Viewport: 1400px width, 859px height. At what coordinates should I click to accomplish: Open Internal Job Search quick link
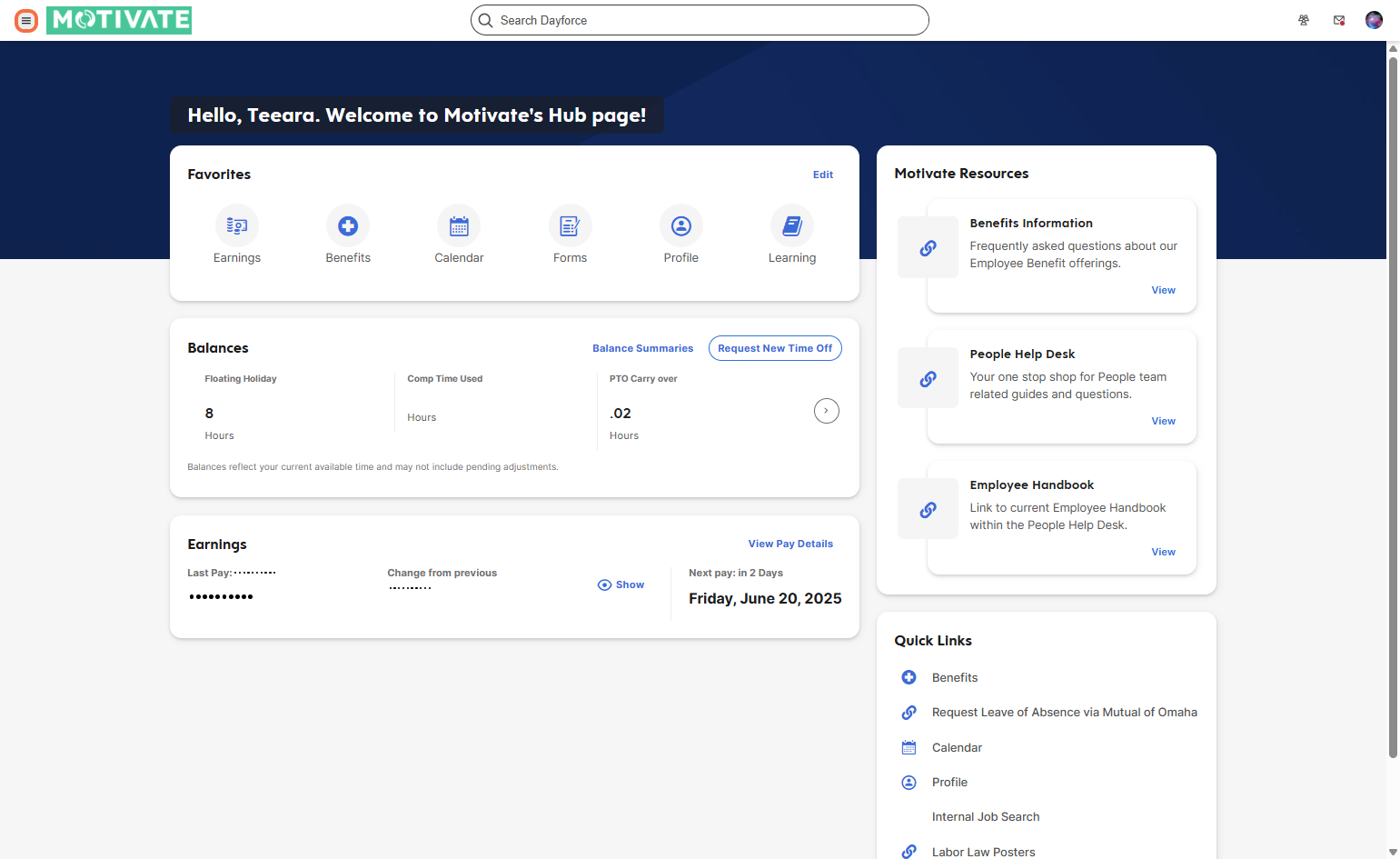point(986,817)
